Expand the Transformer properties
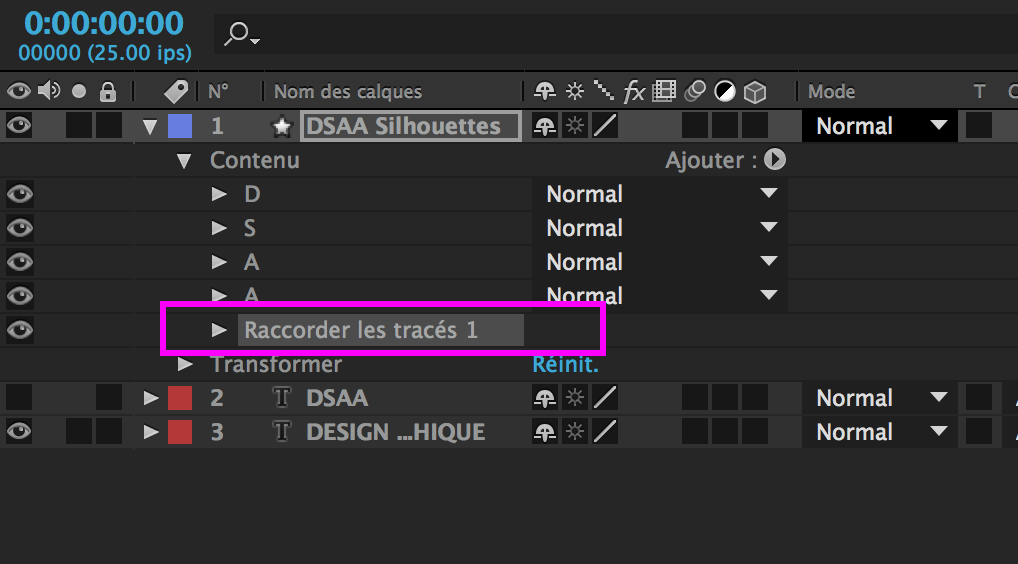 pyautogui.click(x=185, y=364)
